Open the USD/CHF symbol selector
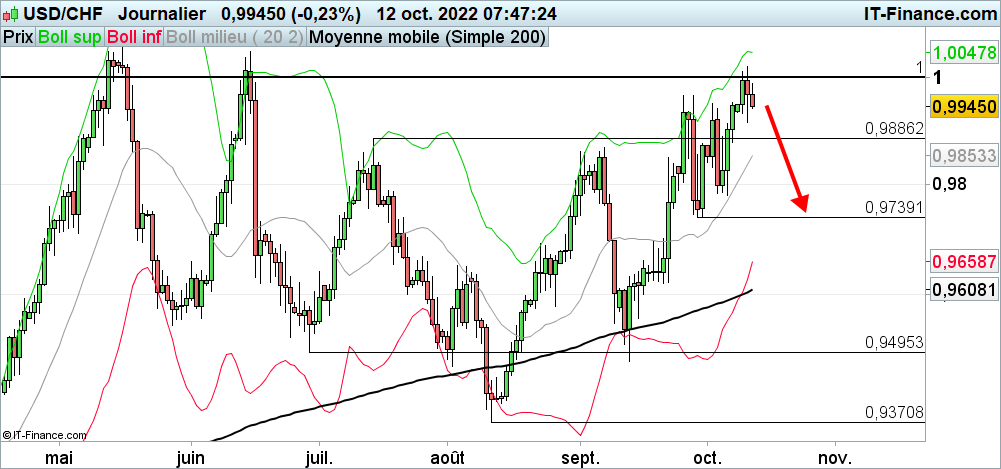Viewport: 1001px width, 469px height. [52, 14]
